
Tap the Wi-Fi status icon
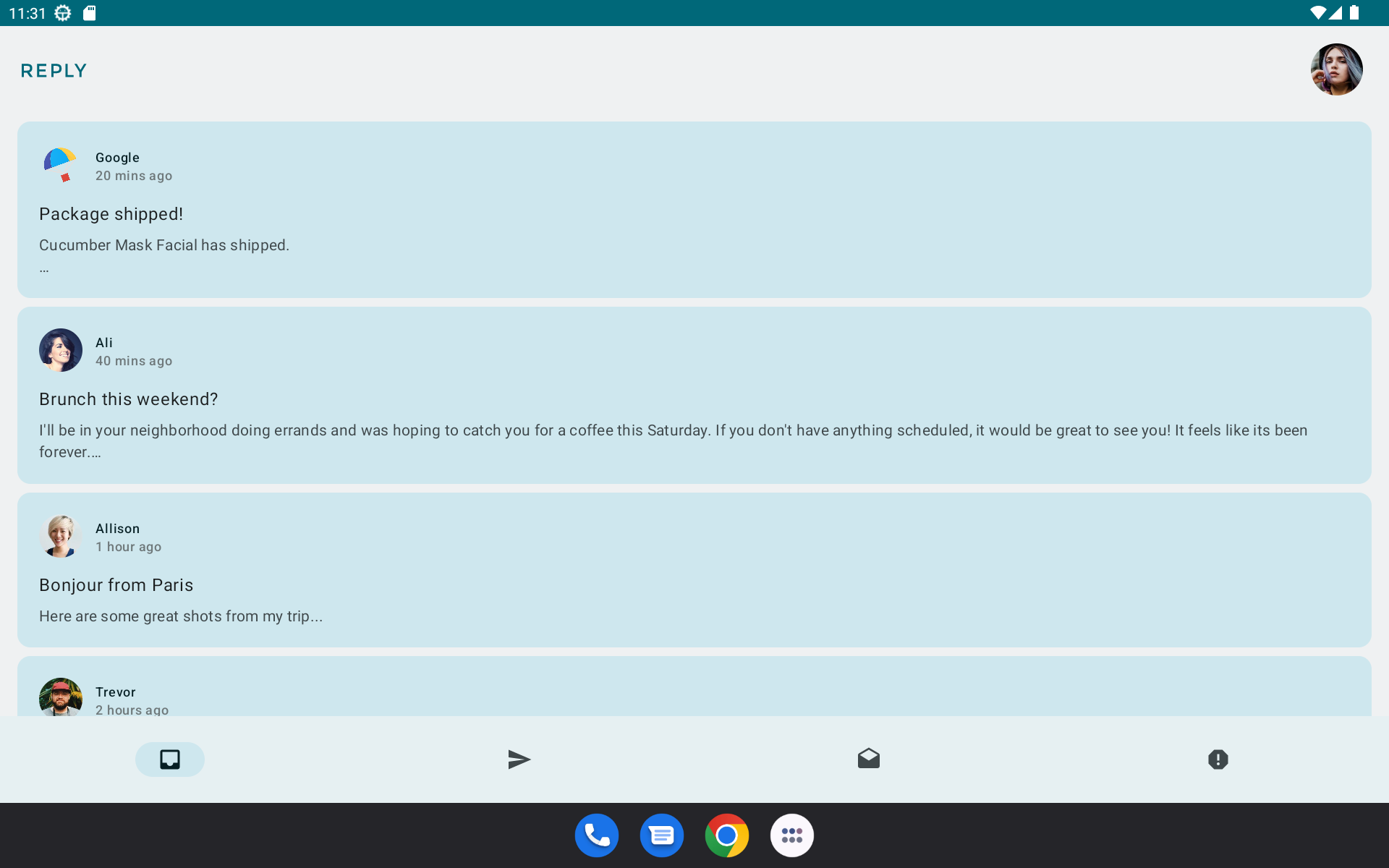click(1318, 13)
